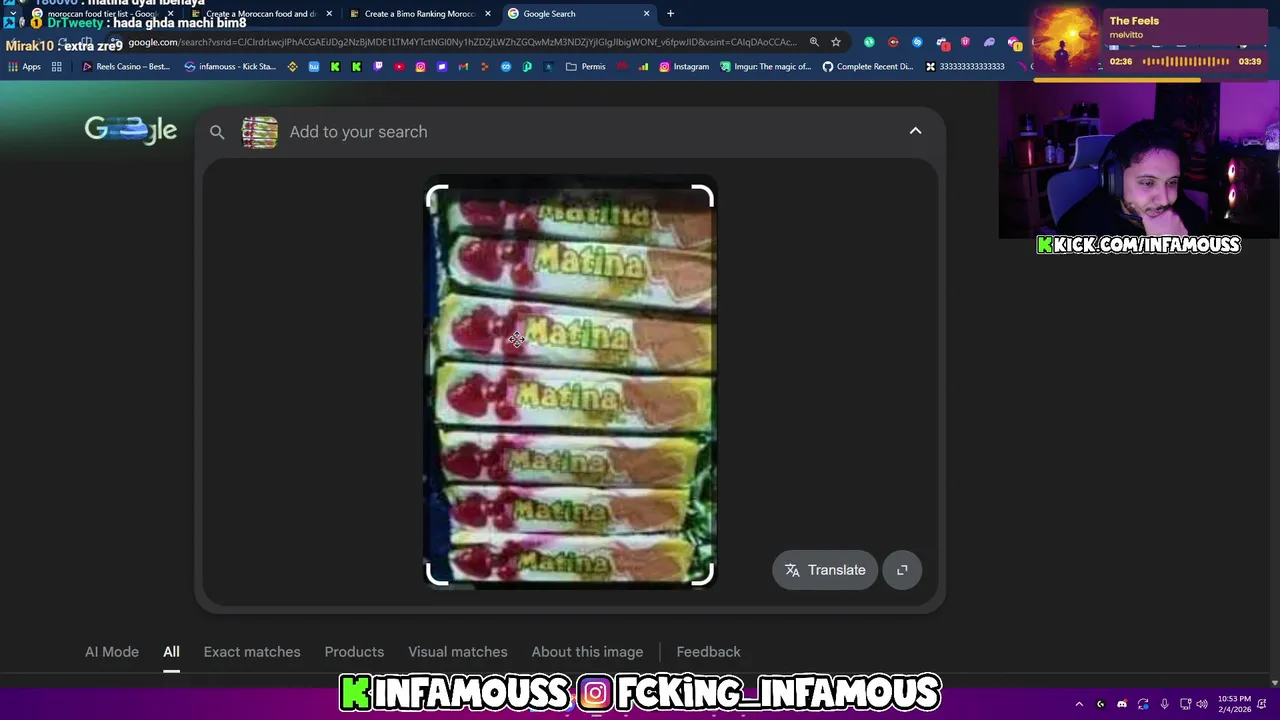This screenshot has width=1280, height=720.
Task: Click the magnifier search icon in the search box
Action: click(x=217, y=132)
